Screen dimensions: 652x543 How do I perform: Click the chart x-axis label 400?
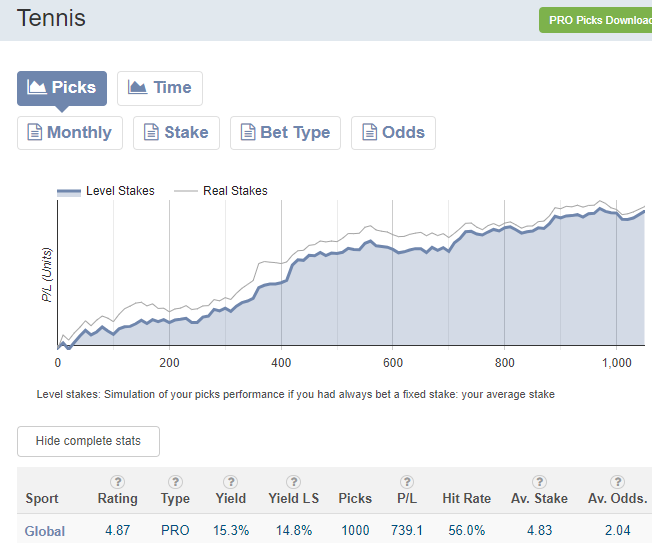coord(281,363)
